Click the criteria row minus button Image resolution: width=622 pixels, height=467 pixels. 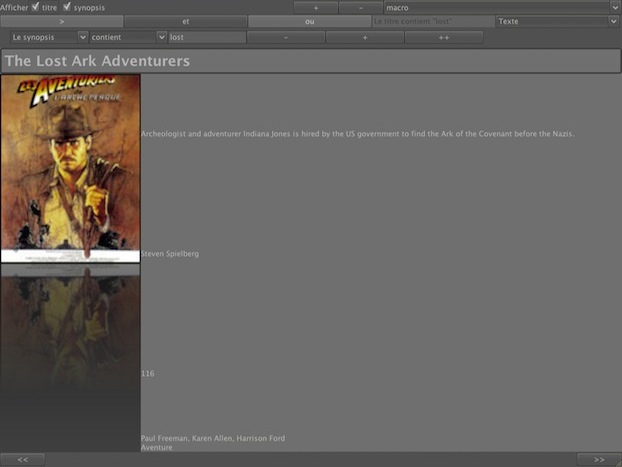tap(286, 37)
